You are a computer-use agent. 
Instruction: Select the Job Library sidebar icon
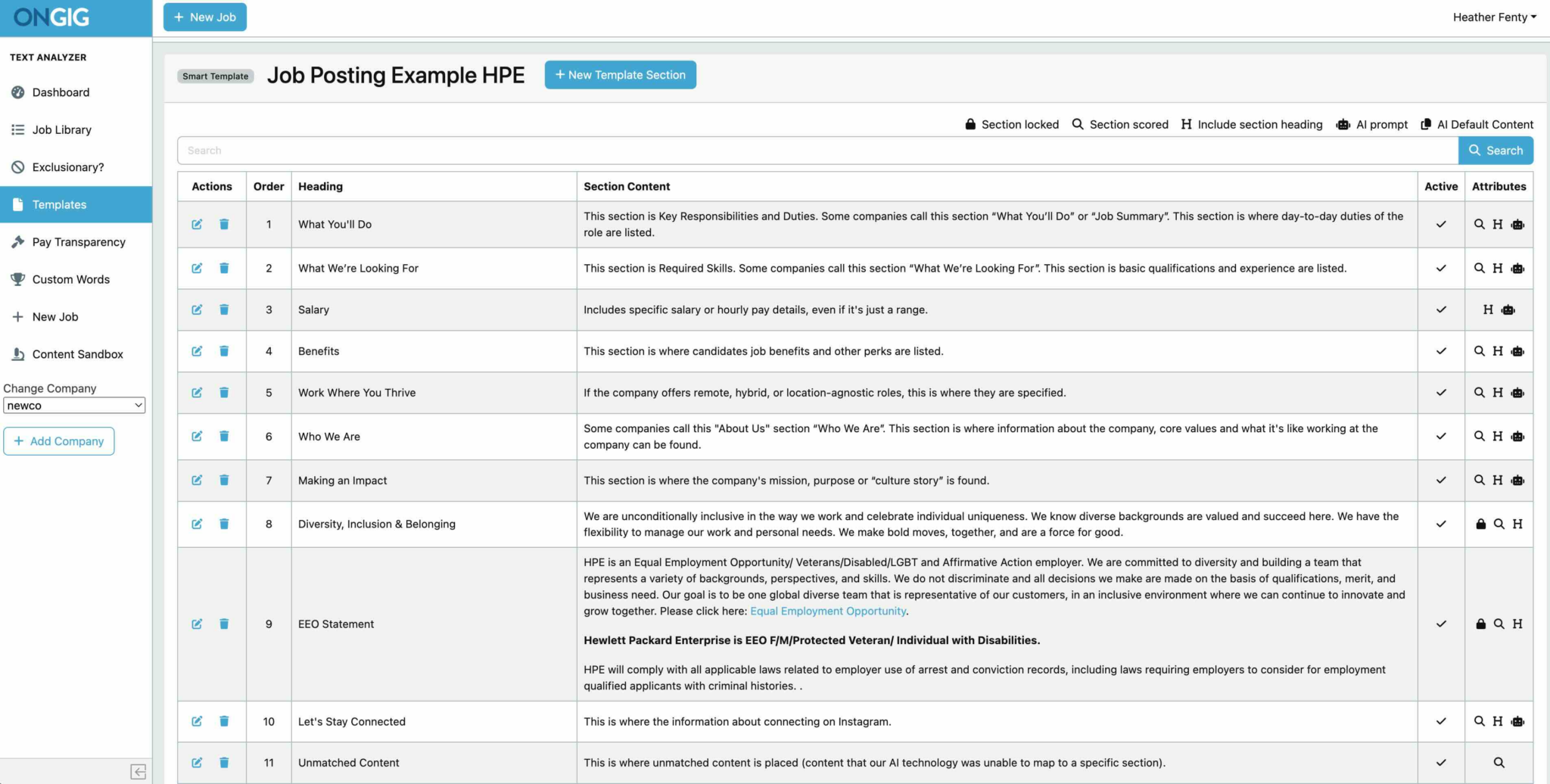coord(17,129)
